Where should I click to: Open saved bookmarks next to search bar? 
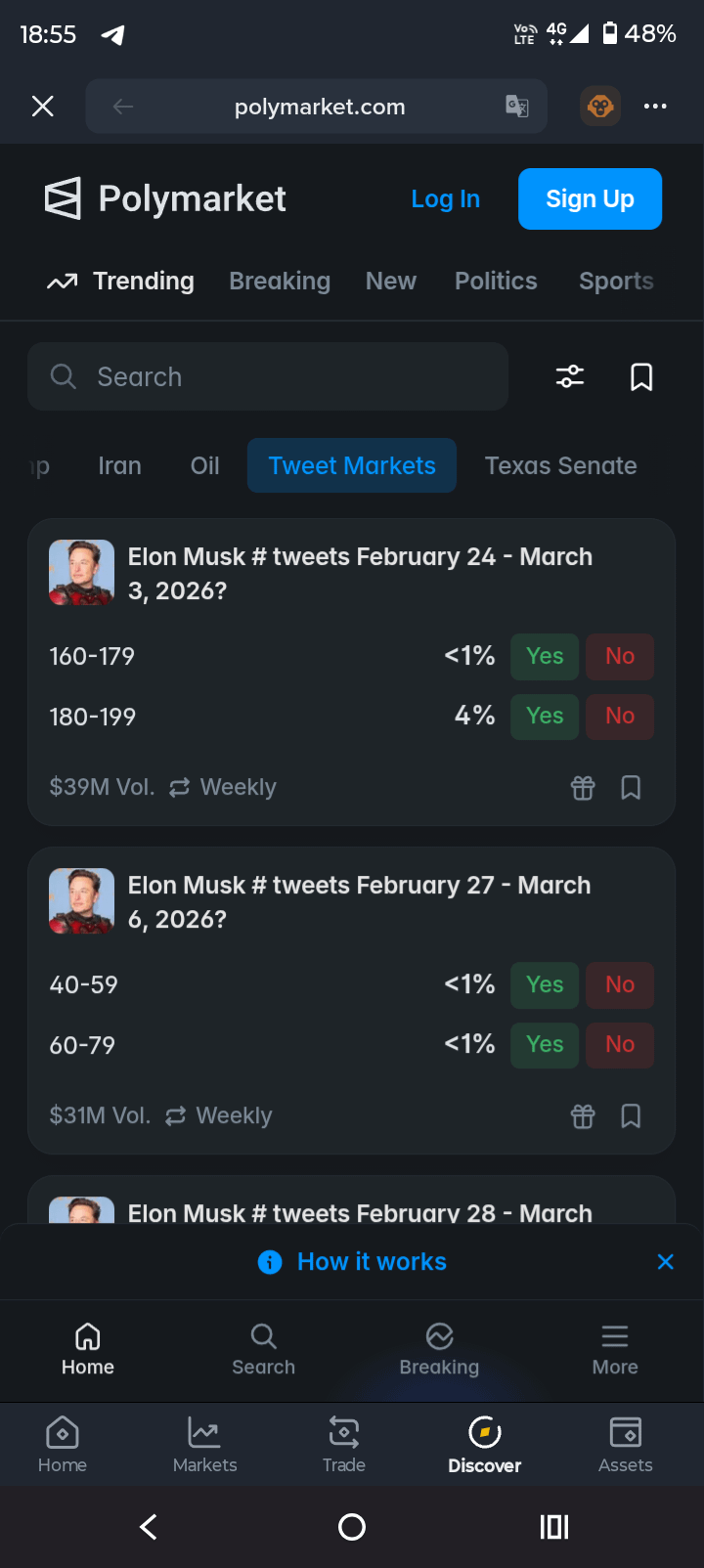click(x=641, y=376)
